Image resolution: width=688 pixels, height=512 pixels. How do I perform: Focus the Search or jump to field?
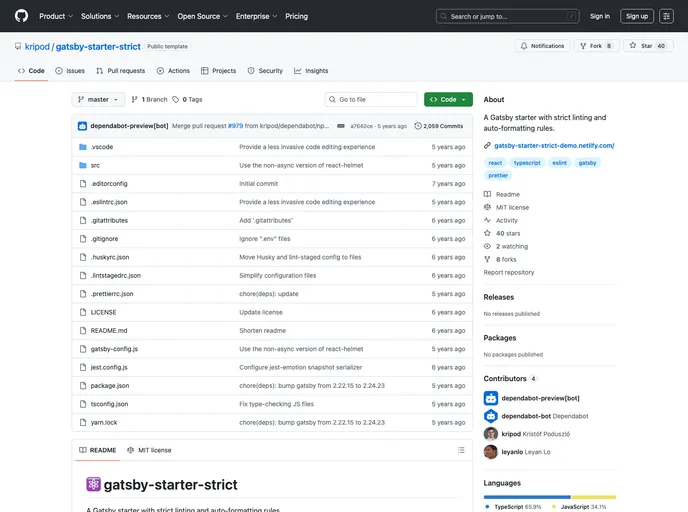pos(508,16)
